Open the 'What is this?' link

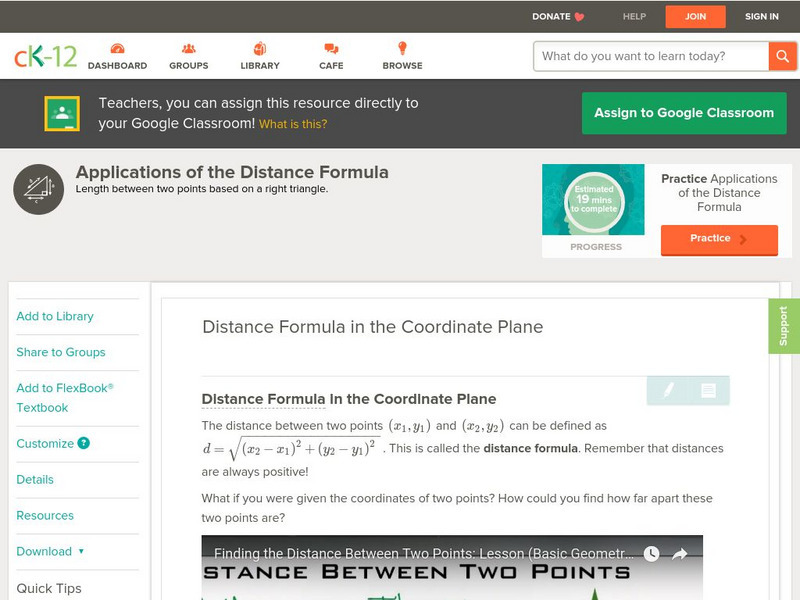[293, 124]
